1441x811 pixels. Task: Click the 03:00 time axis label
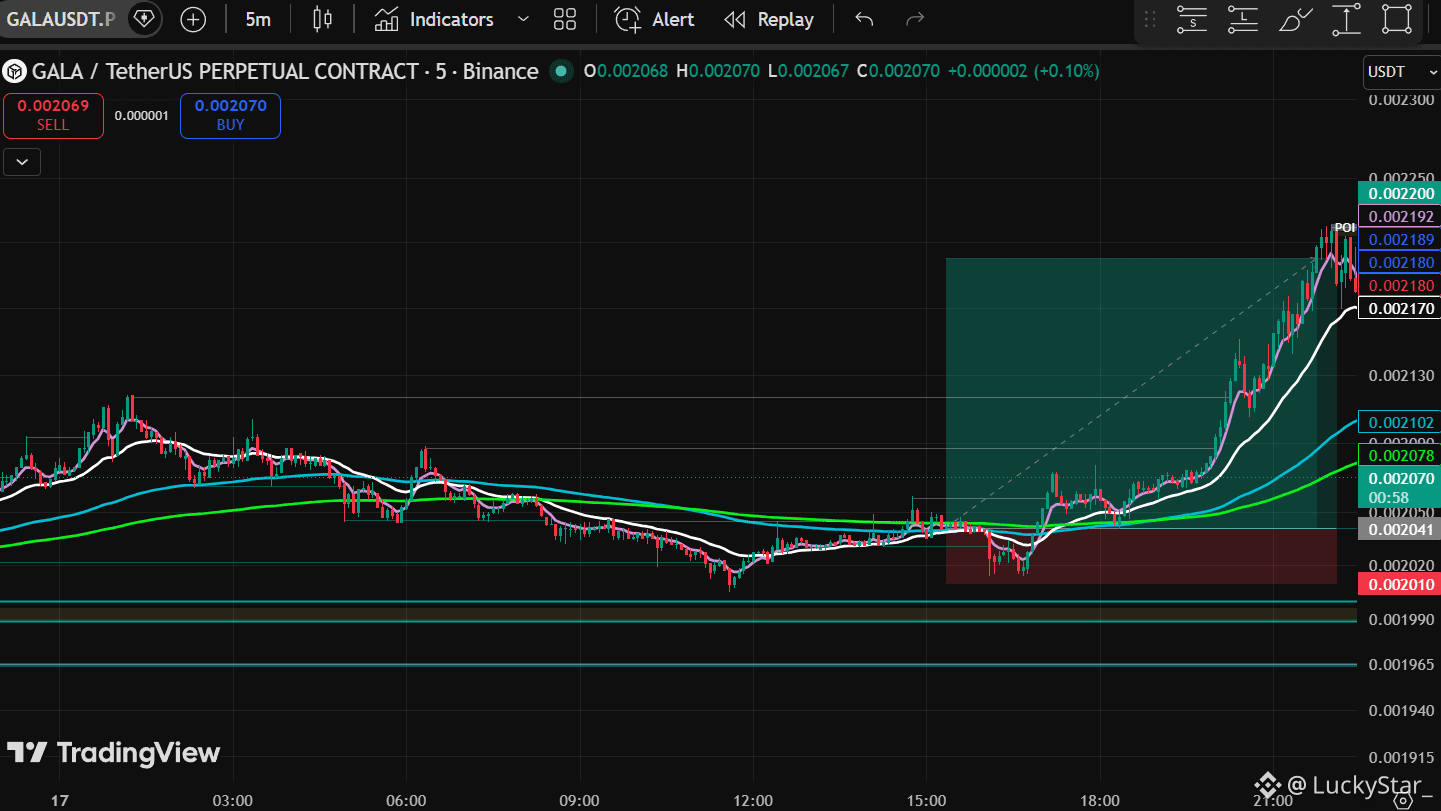point(233,800)
